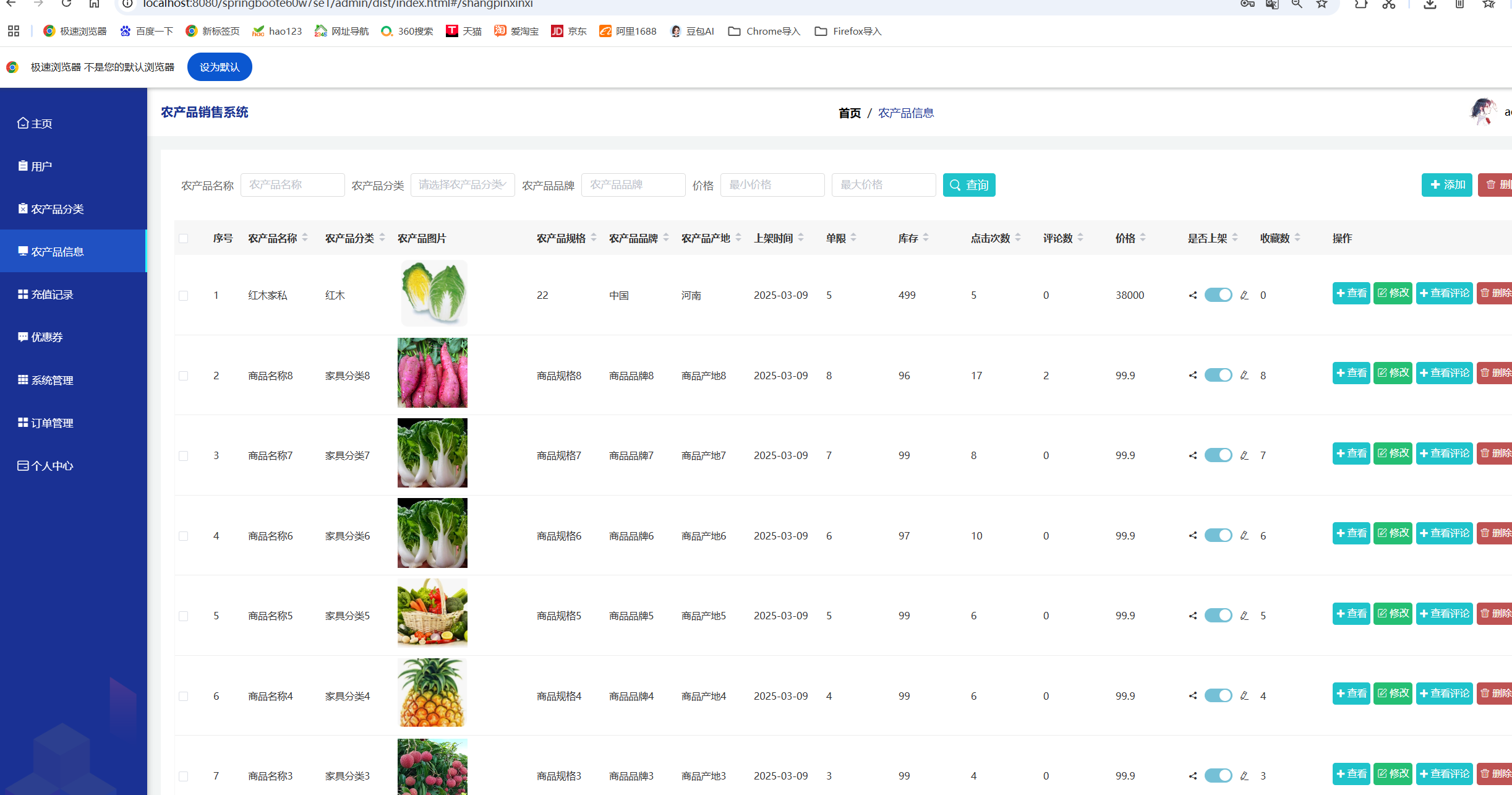Open the 豆包AI bookmark
Image resolution: width=1512 pixels, height=795 pixels.
(693, 31)
